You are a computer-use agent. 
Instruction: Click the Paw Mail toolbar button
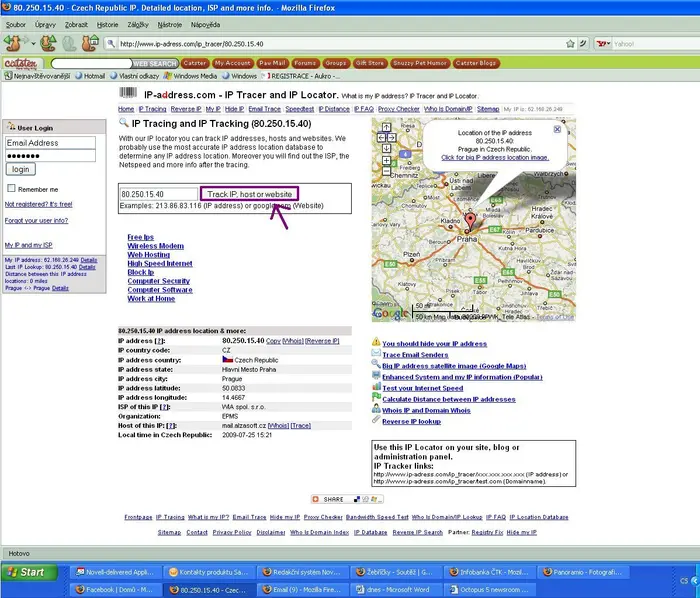tap(272, 63)
